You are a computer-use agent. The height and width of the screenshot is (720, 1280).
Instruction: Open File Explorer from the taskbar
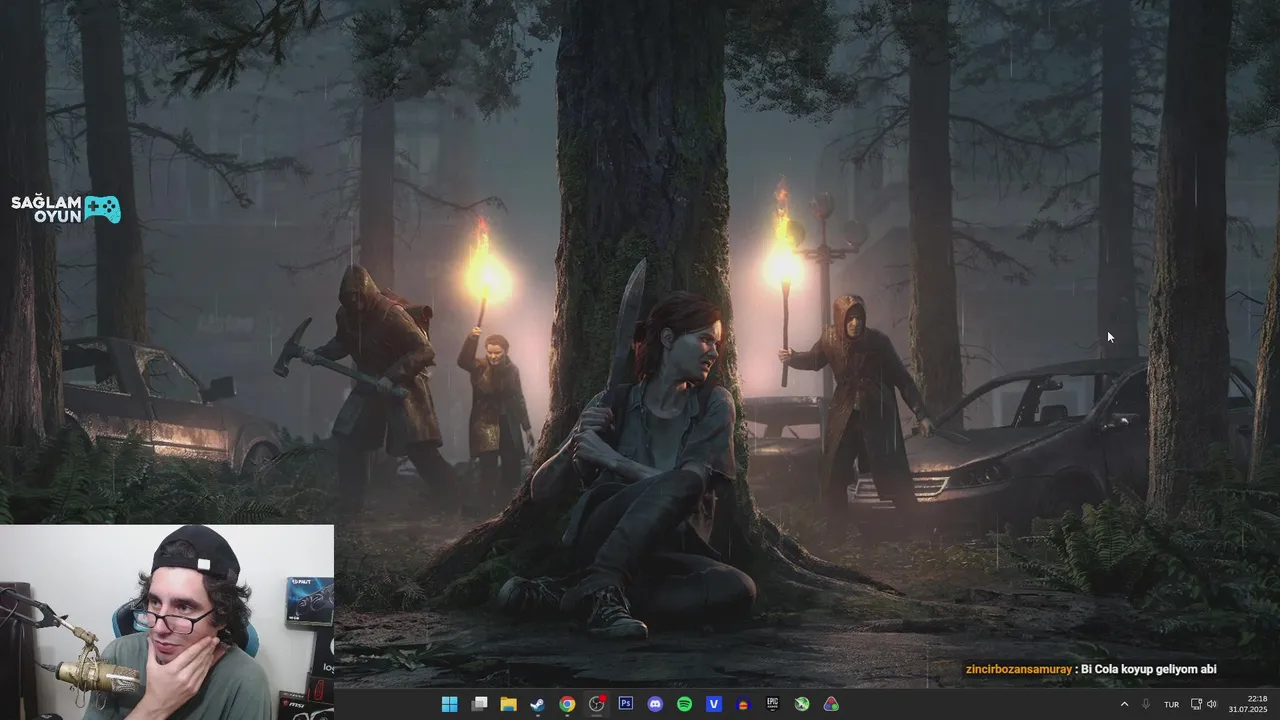[x=508, y=704]
